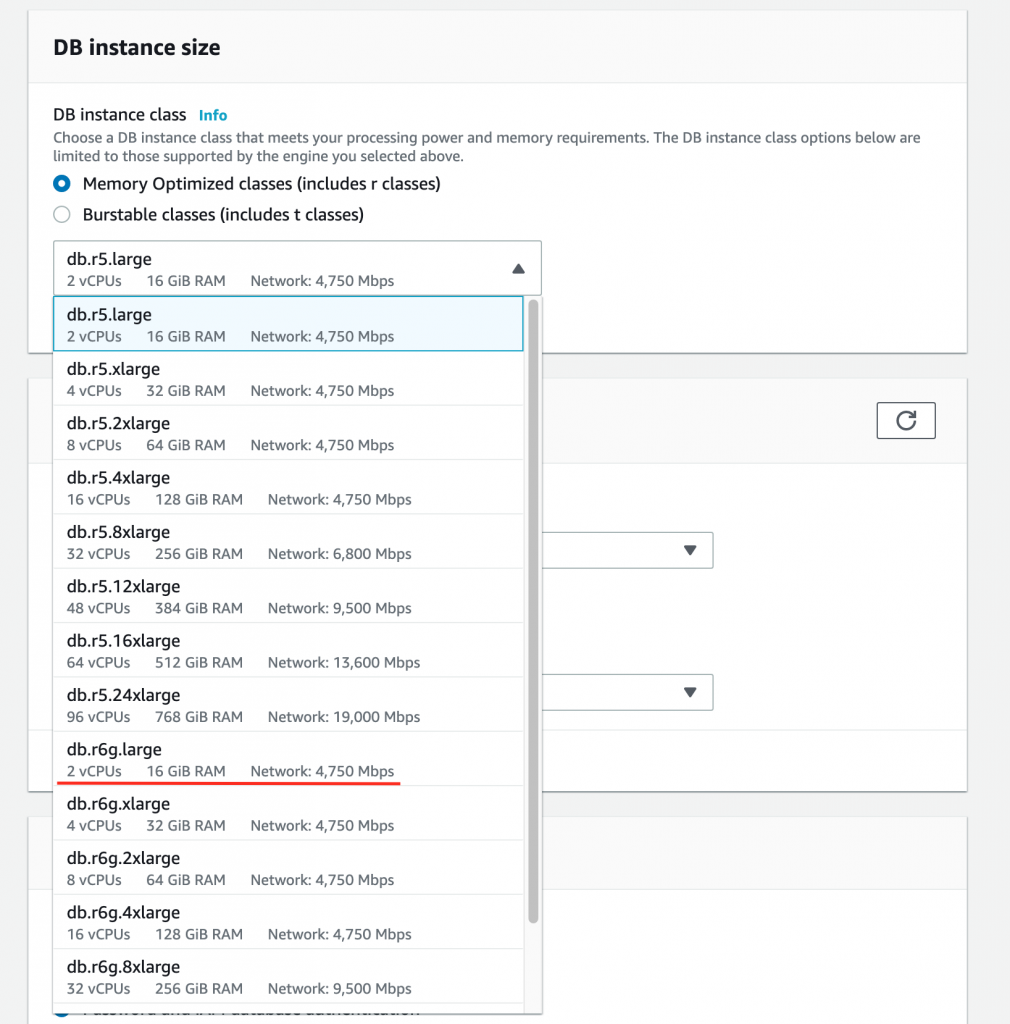The width and height of the screenshot is (1010, 1024).
Task: Select the underlined db.r6g.large option
Action: 290,759
